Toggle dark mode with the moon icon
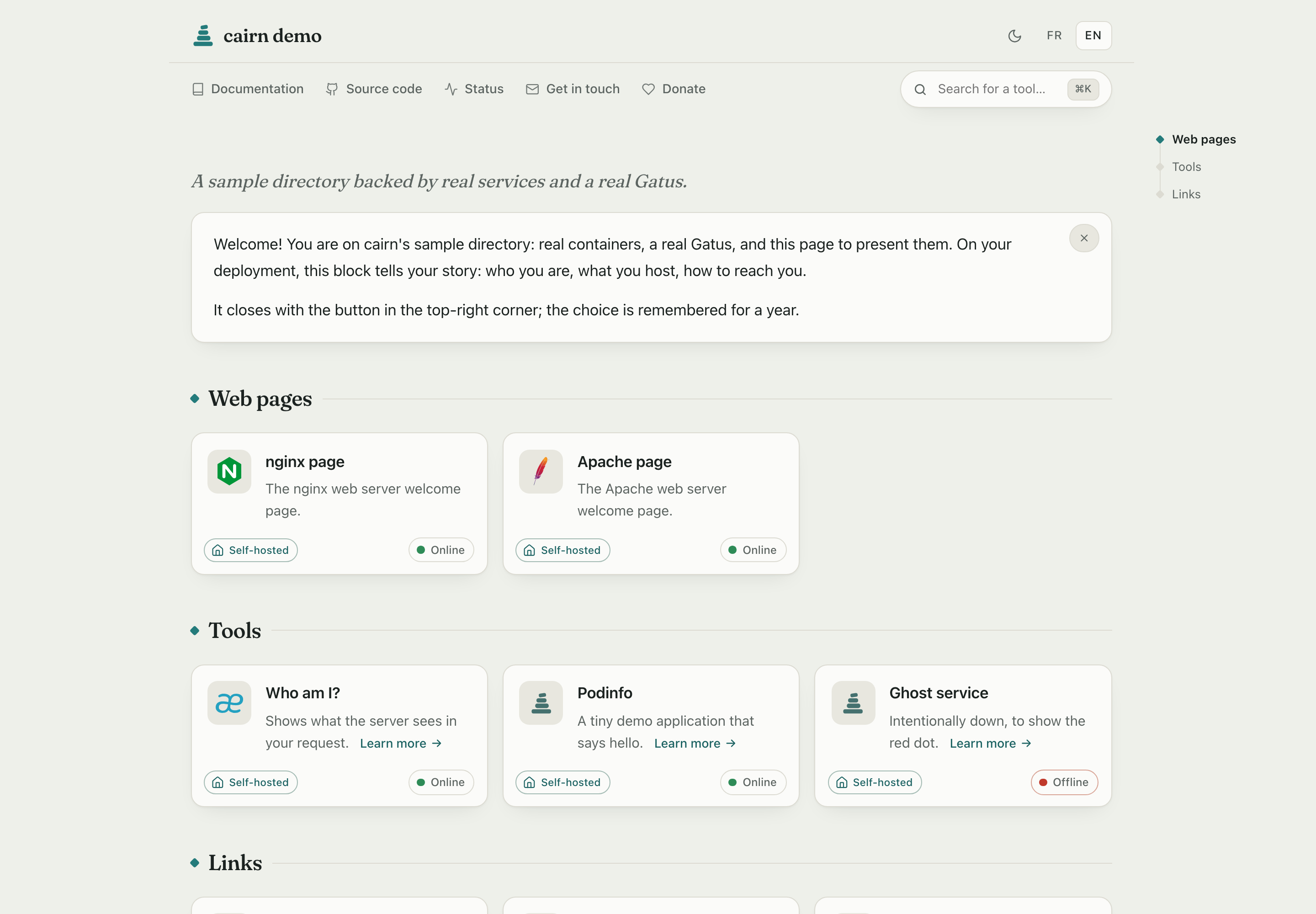The height and width of the screenshot is (914, 1316). click(1014, 36)
